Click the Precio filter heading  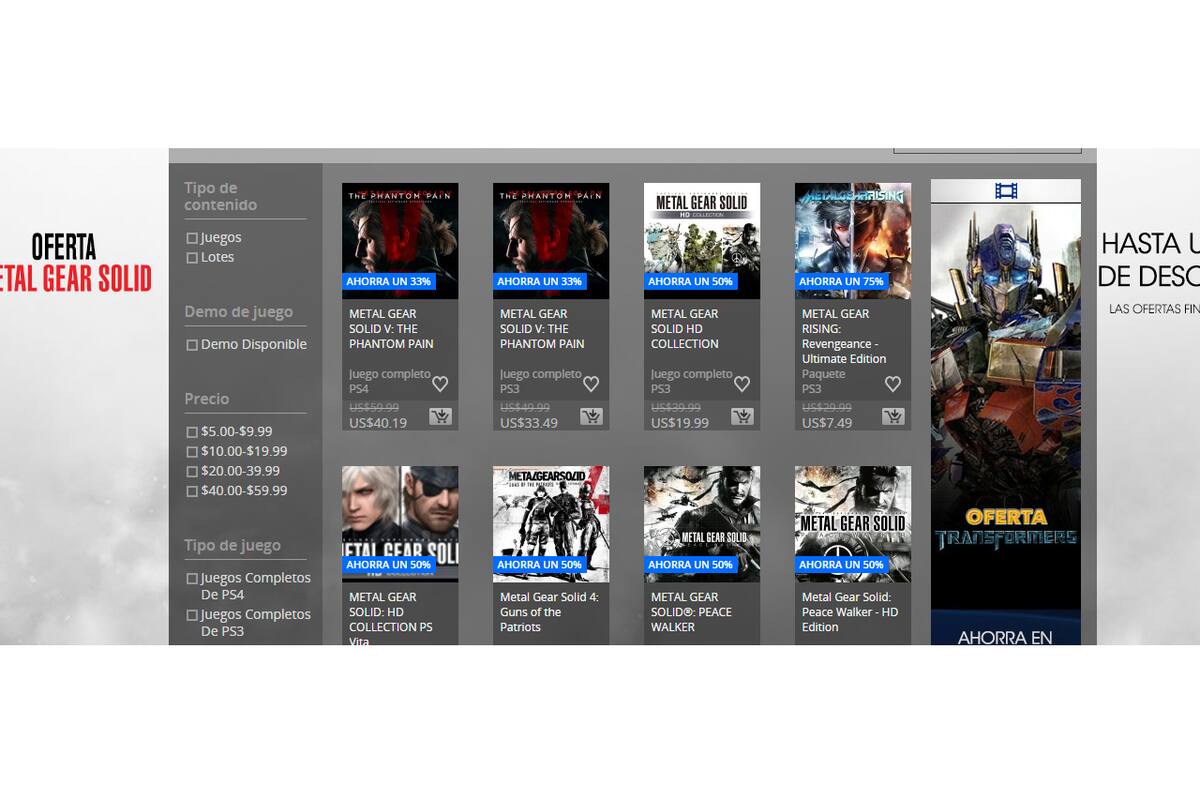click(x=207, y=399)
